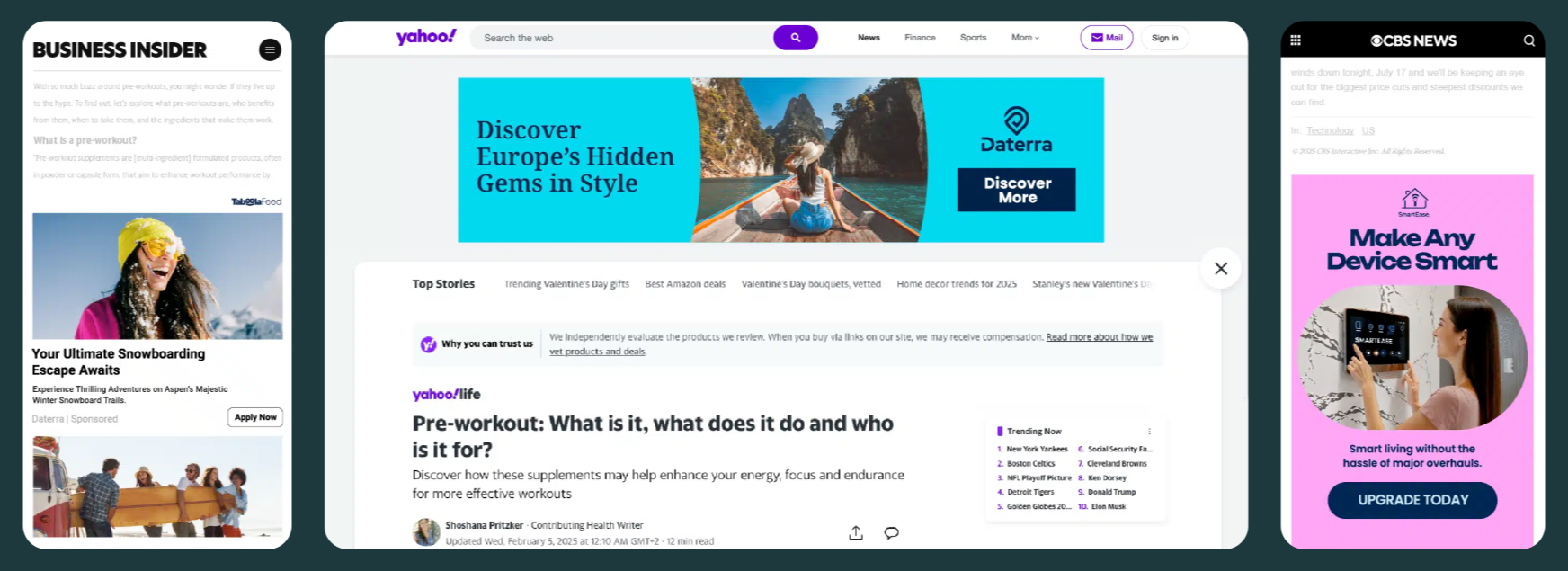1568x571 pixels.
Task: Go to the Finance section
Action: (x=920, y=38)
